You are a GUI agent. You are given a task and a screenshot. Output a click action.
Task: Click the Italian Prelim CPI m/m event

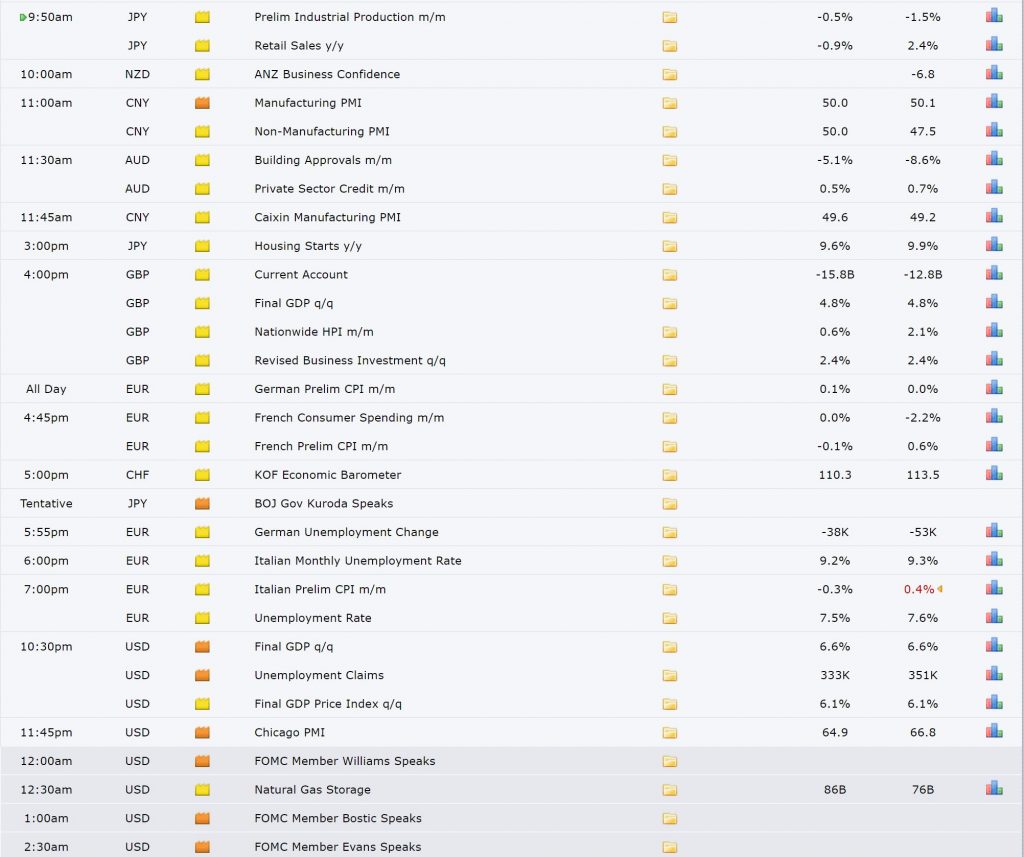(x=320, y=589)
